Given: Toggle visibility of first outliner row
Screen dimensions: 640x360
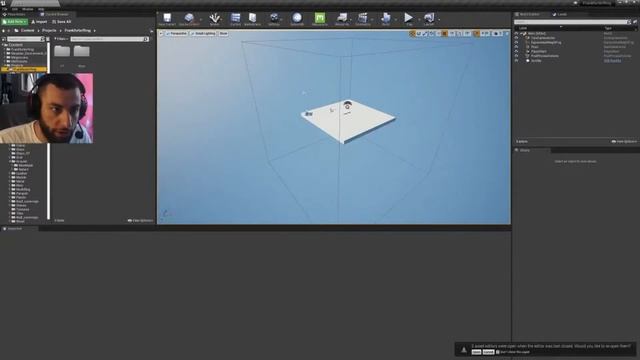Looking at the screenshot, I should point(516,33).
